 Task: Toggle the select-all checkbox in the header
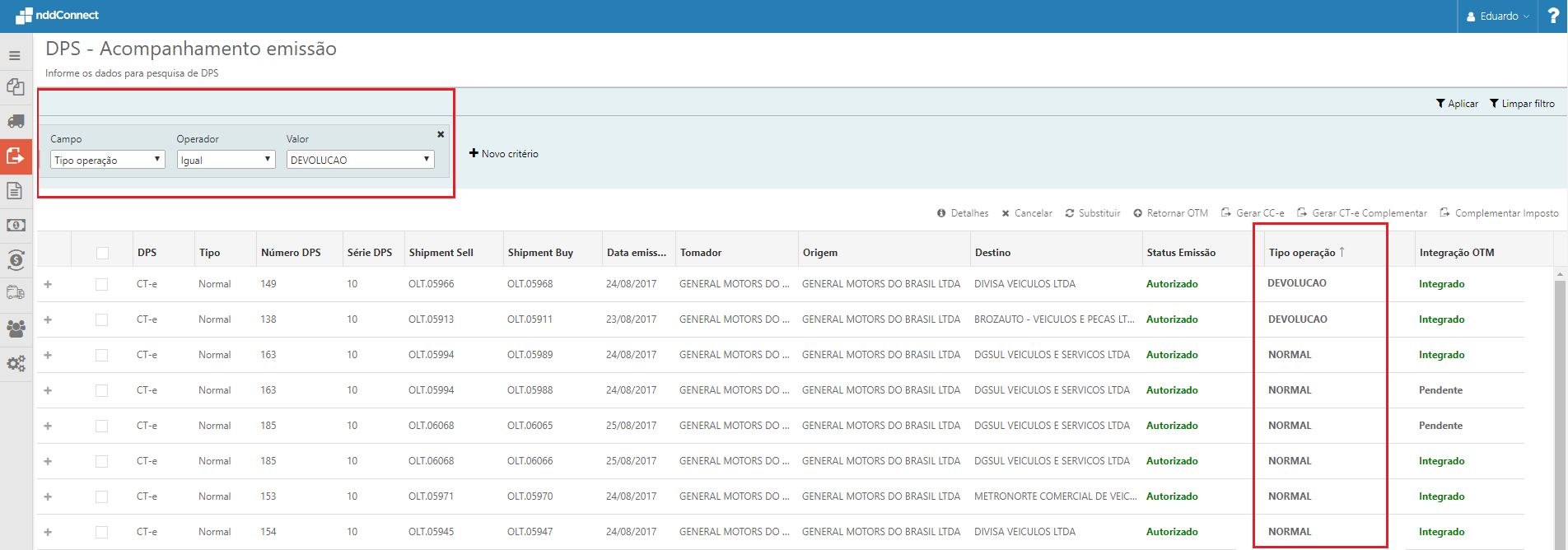point(102,253)
